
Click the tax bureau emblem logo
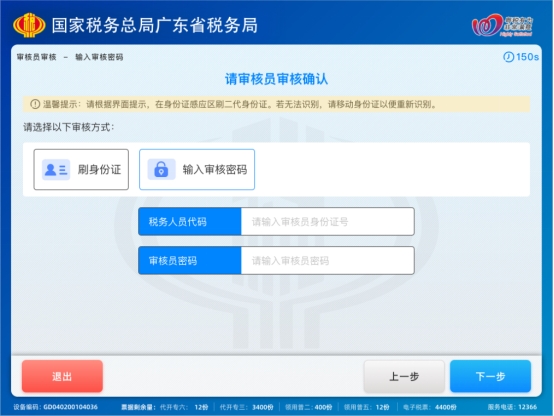click(29, 25)
